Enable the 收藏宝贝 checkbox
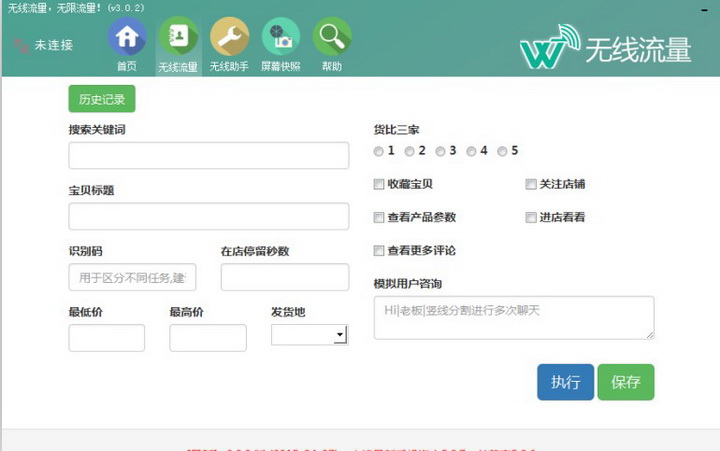The height and width of the screenshot is (451, 720). [379, 184]
